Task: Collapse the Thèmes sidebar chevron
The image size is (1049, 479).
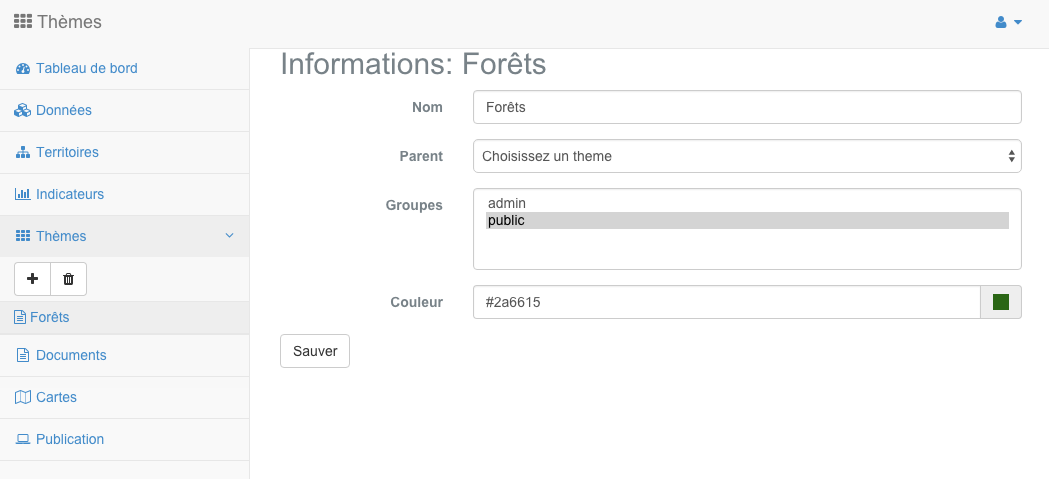Action: (x=229, y=235)
